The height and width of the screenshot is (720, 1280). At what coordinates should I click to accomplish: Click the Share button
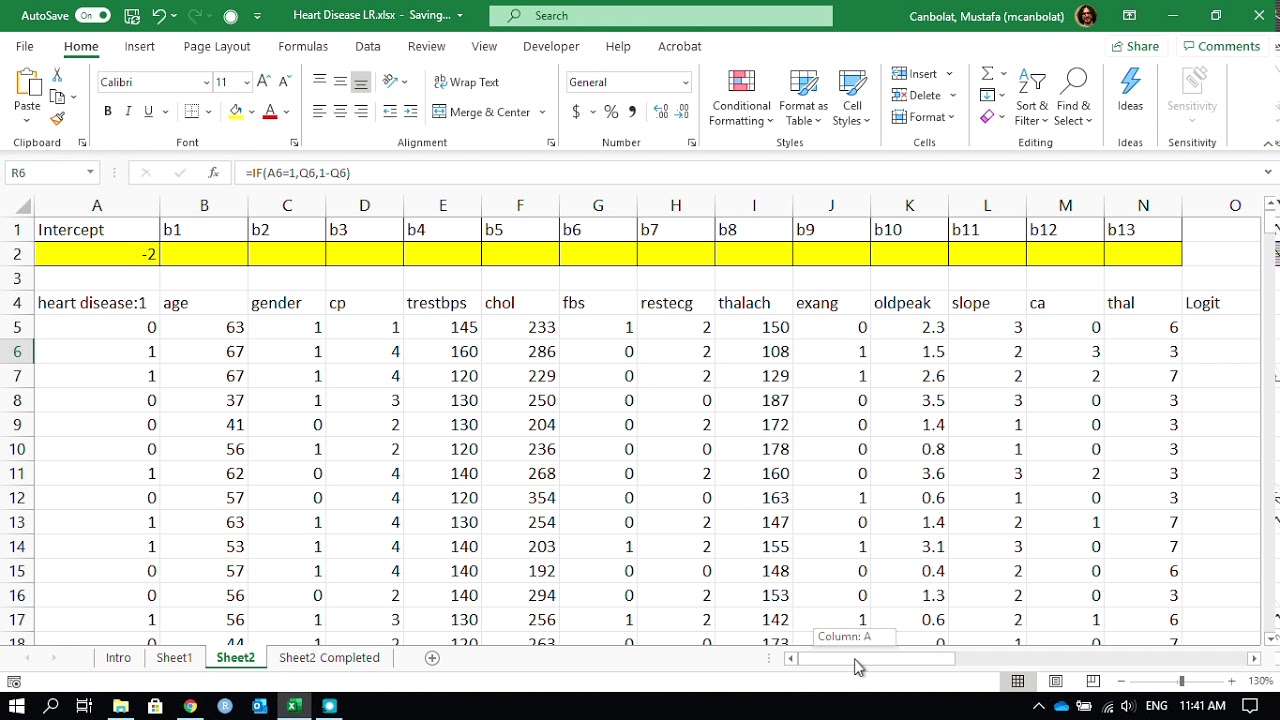tap(1135, 46)
